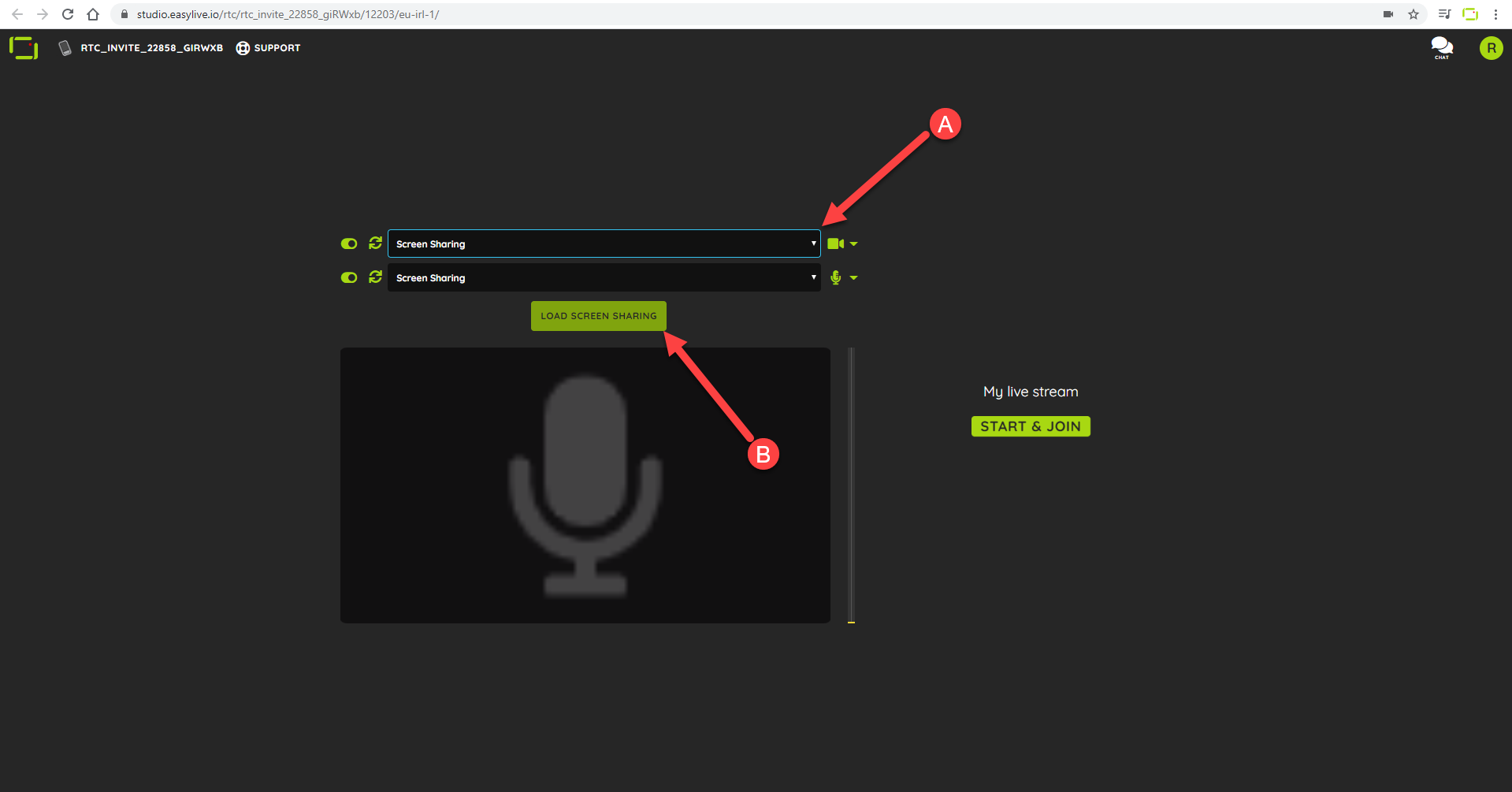This screenshot has height=792, width=1512.
Task: Click the Easylive logo icon
Action: 24,48
